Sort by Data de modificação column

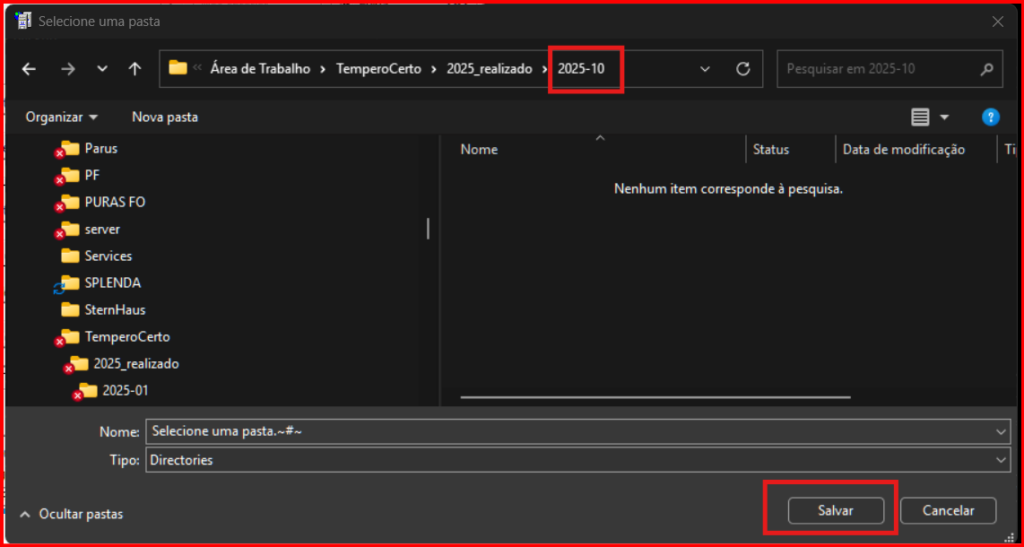tap(903, 149)
